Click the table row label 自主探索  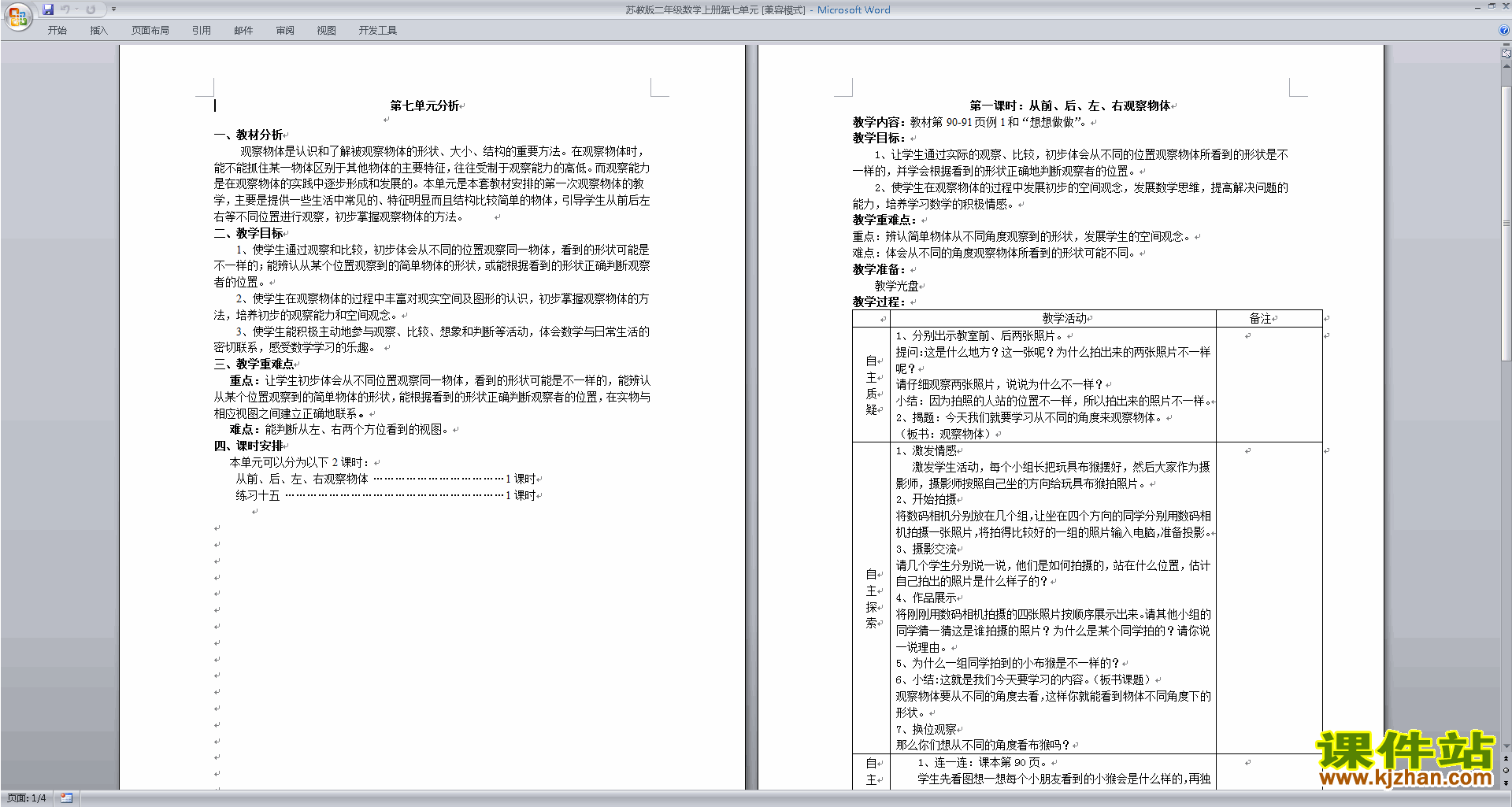click(x=870, y=598)
